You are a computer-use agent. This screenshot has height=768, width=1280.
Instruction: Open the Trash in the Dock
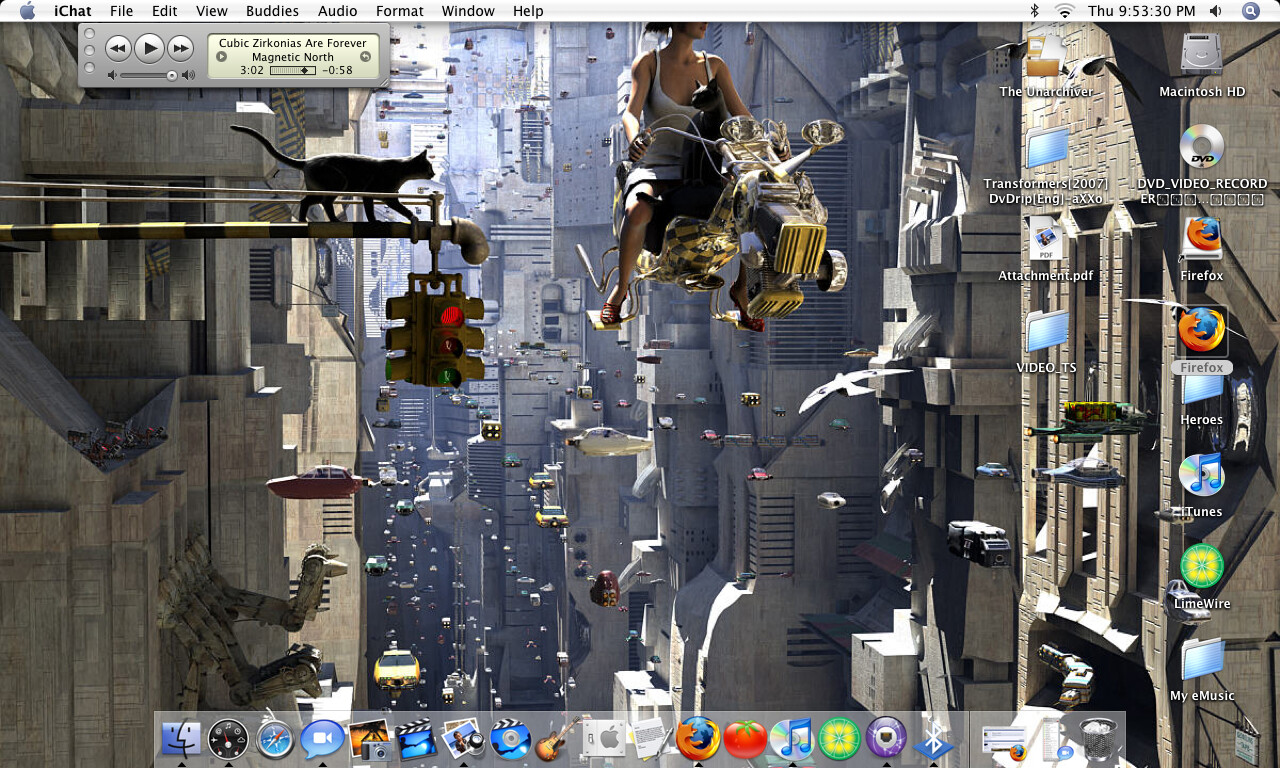click(1098, 739)
